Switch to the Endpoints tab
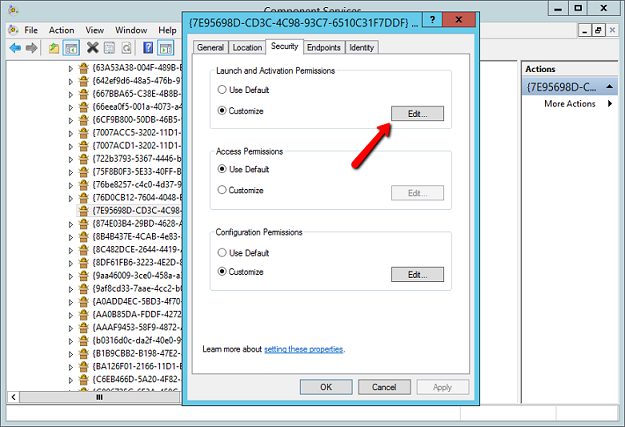The image size is (625, 427). click(323, 47)
